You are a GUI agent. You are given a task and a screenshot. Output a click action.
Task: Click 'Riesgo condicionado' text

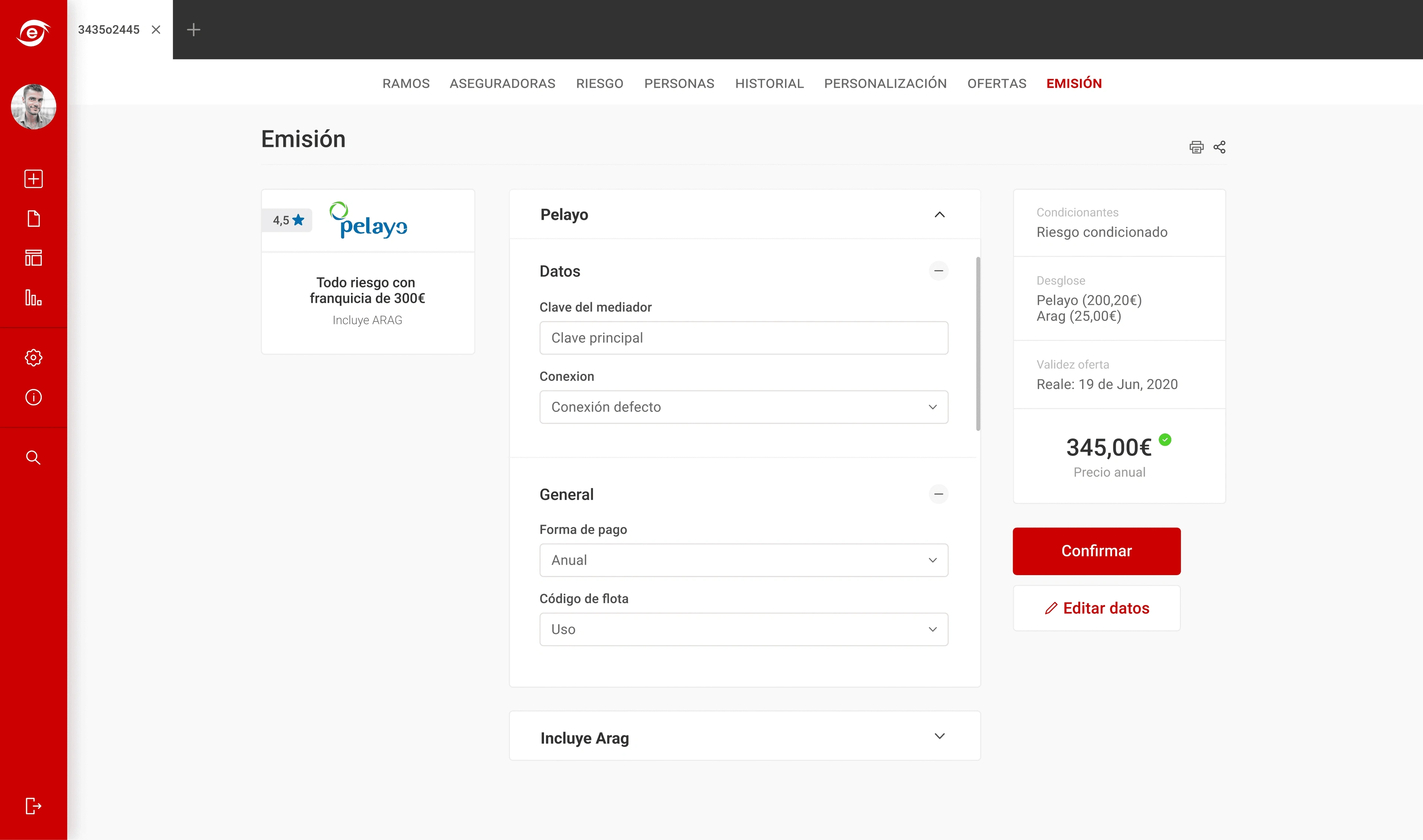[x=1101, y=232]
